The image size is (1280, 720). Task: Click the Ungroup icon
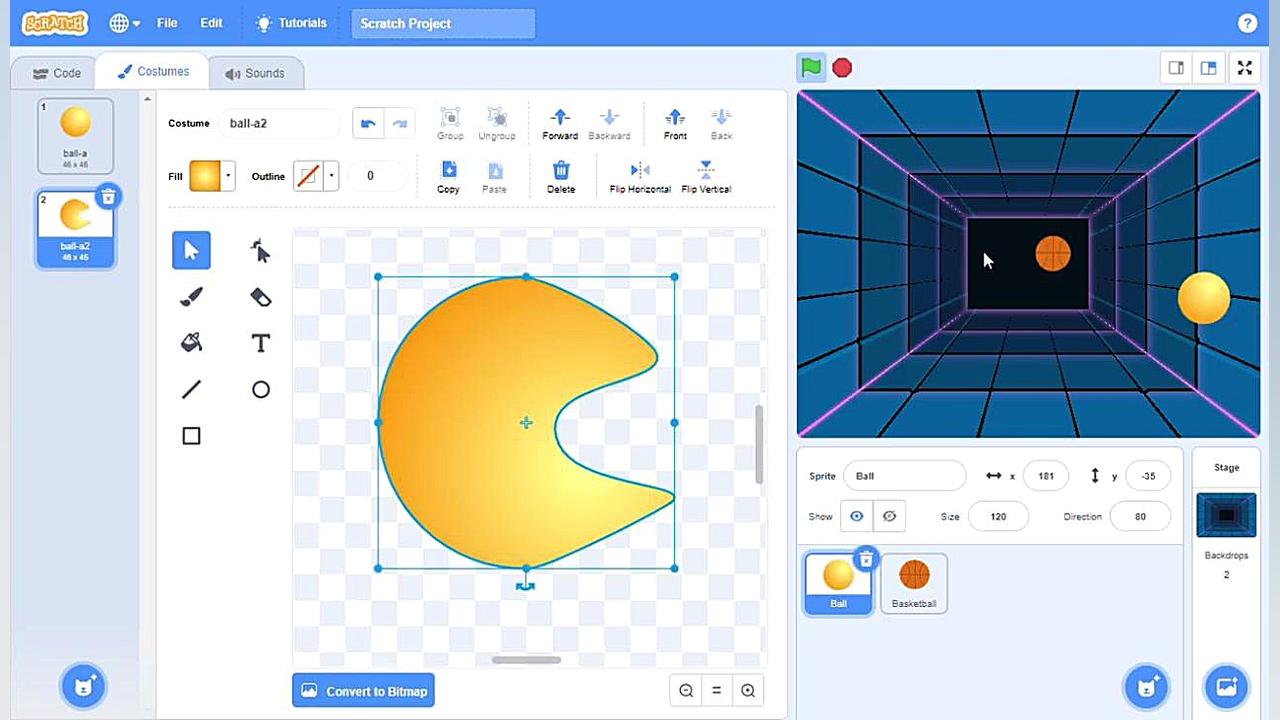496,117
